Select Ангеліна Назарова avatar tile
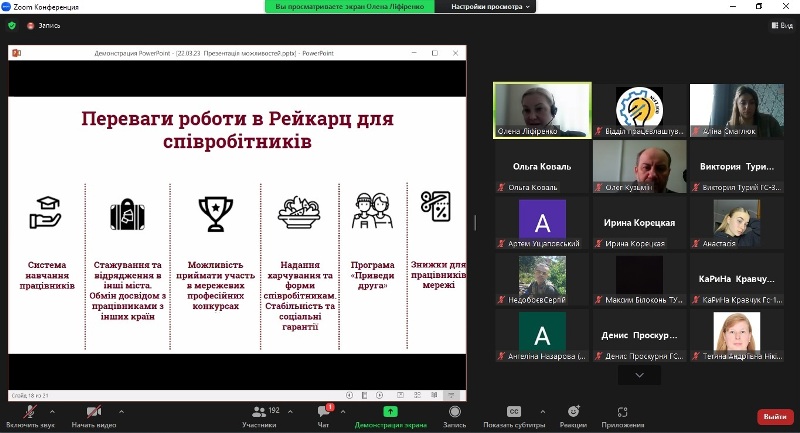The height and width of the screenshot is (433, 800). [x=542, y=336]
